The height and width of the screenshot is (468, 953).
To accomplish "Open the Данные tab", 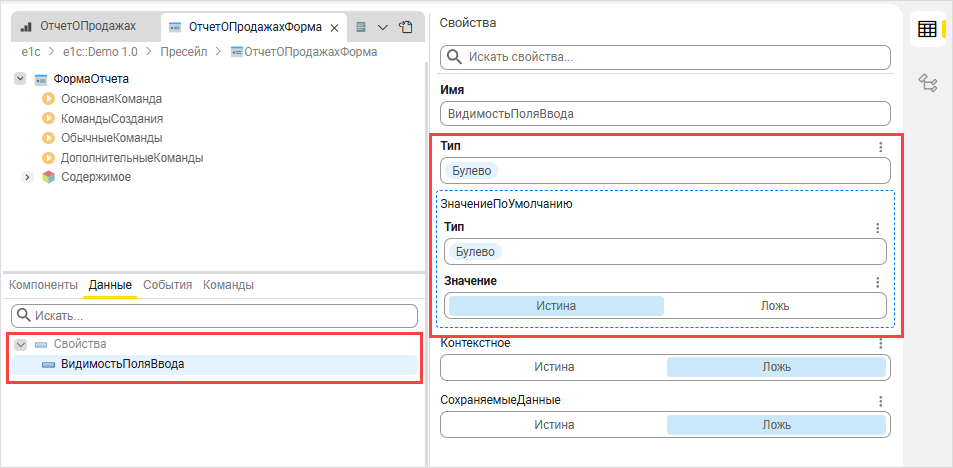I will [111, 285].
